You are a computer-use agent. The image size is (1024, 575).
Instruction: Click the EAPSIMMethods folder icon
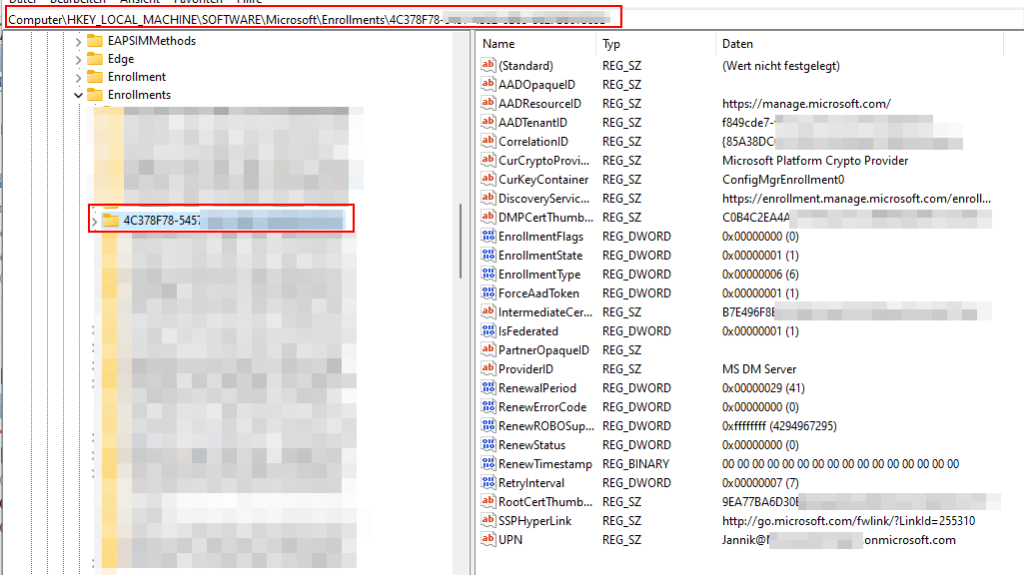point(95,41)
